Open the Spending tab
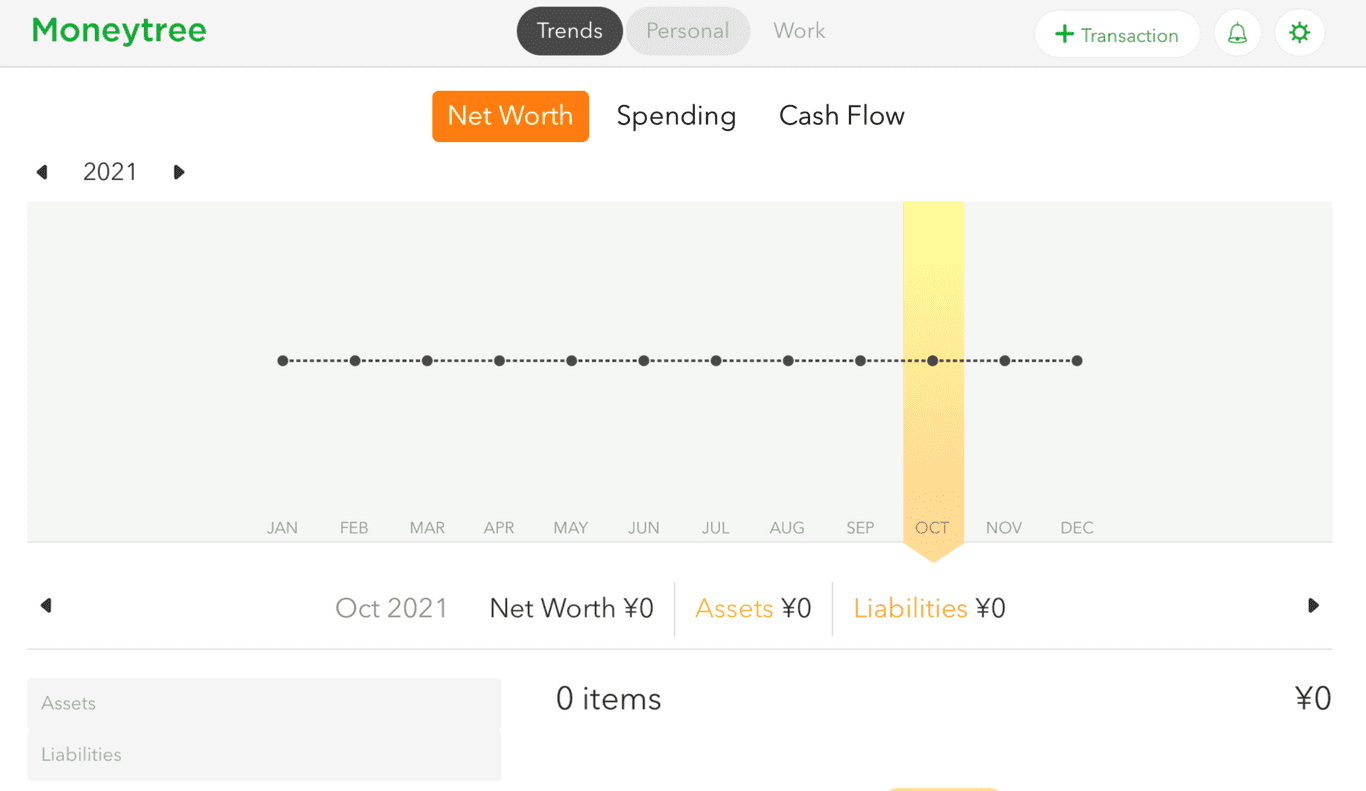 pos(676,116)
